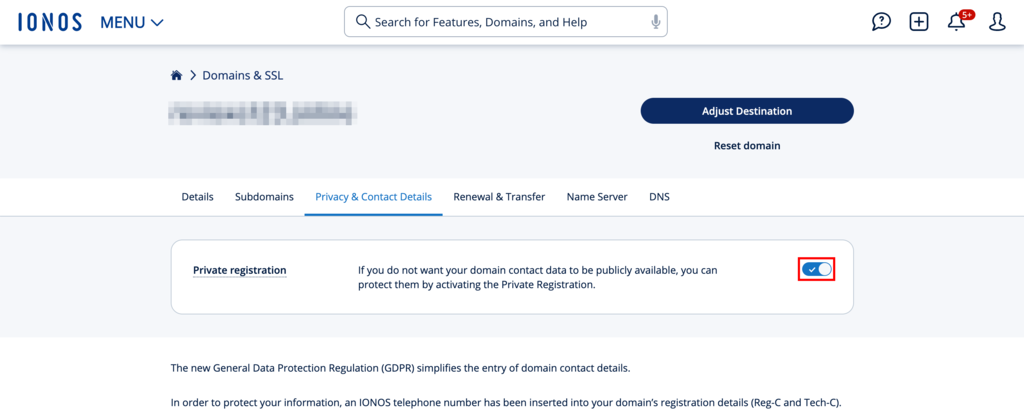Click the Domains & SSL breadcrumb link
Image resolution: width=1024 pixels, height=418 pixels.
pyautogui.click(x=243, y=75)
